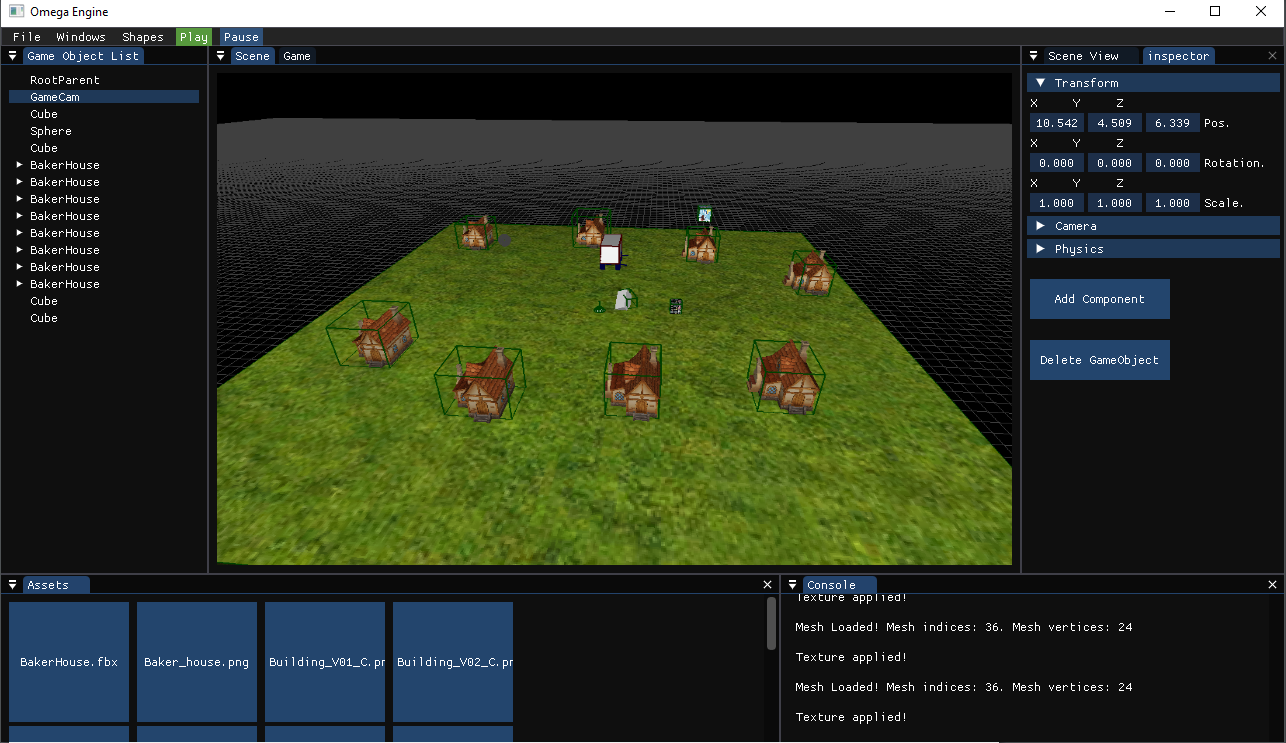Switch to the Game tab
This screenshot has height=743, width=1286.
pyautogui.click(x=296, y=56)
